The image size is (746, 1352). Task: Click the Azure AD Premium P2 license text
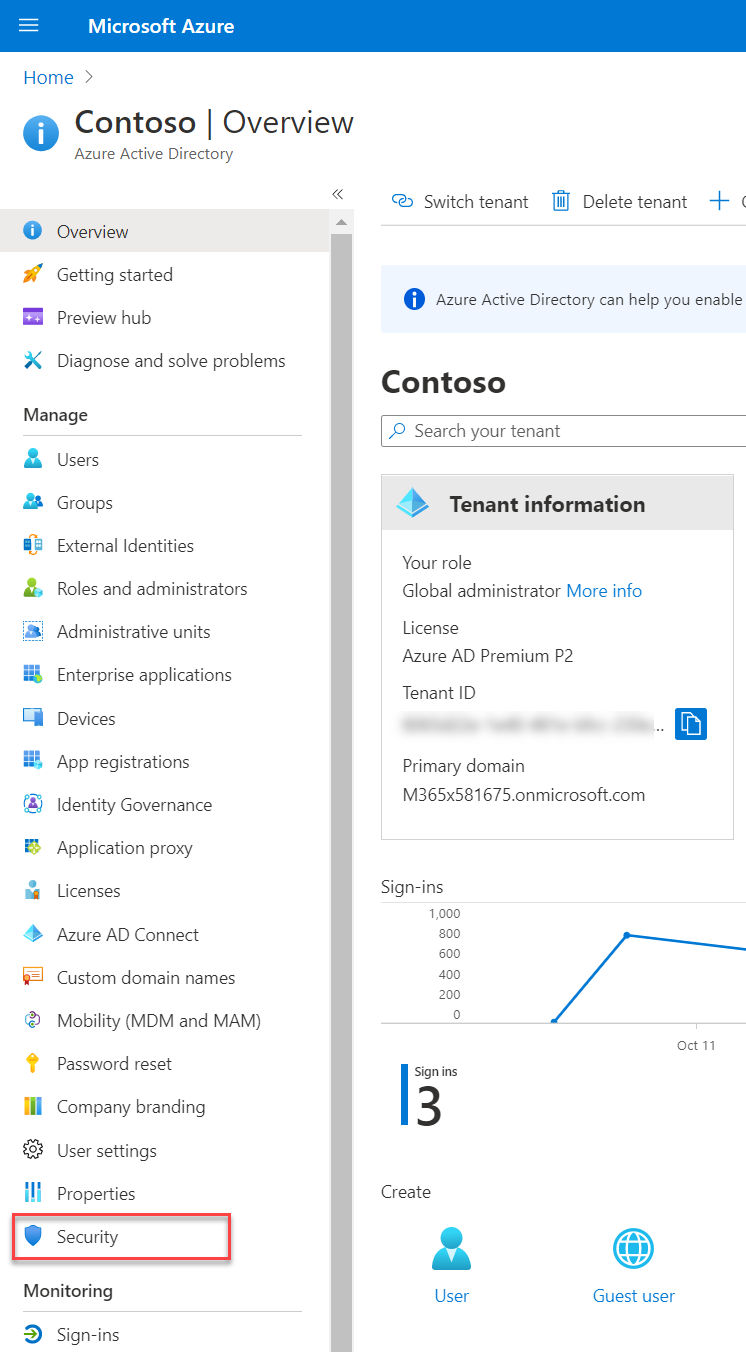(487, 656)
